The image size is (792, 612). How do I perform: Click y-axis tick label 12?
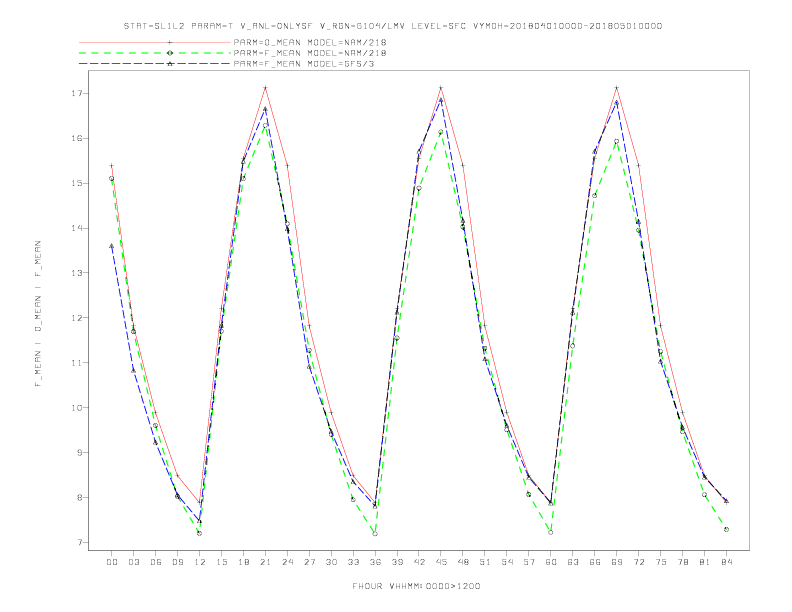tap(77, 318)
